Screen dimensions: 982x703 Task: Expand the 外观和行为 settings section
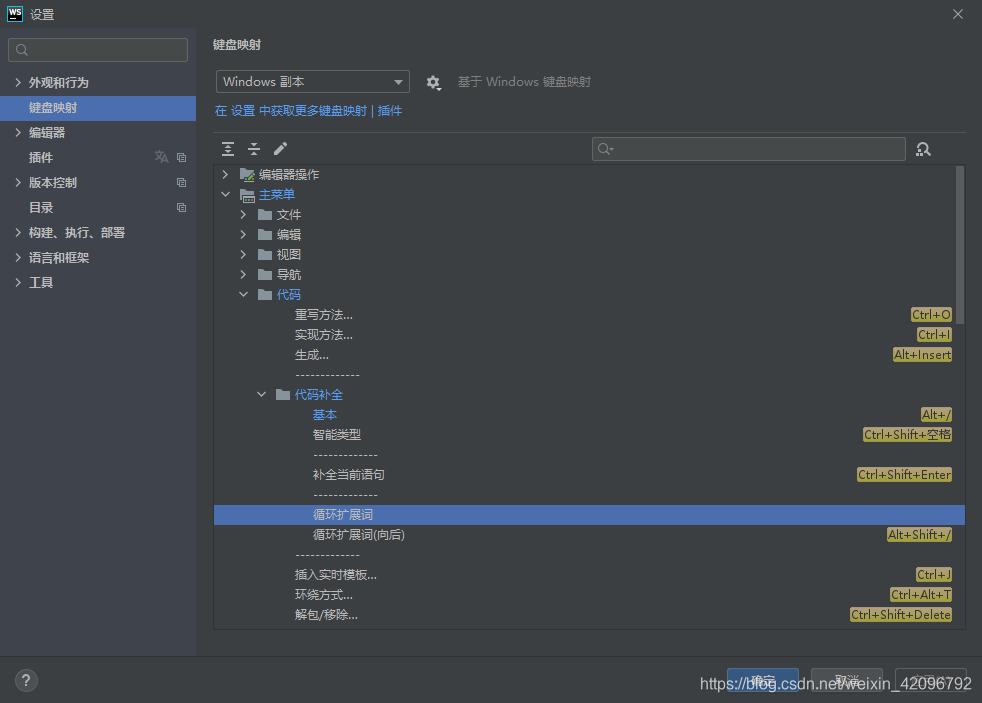click(18, 83)
